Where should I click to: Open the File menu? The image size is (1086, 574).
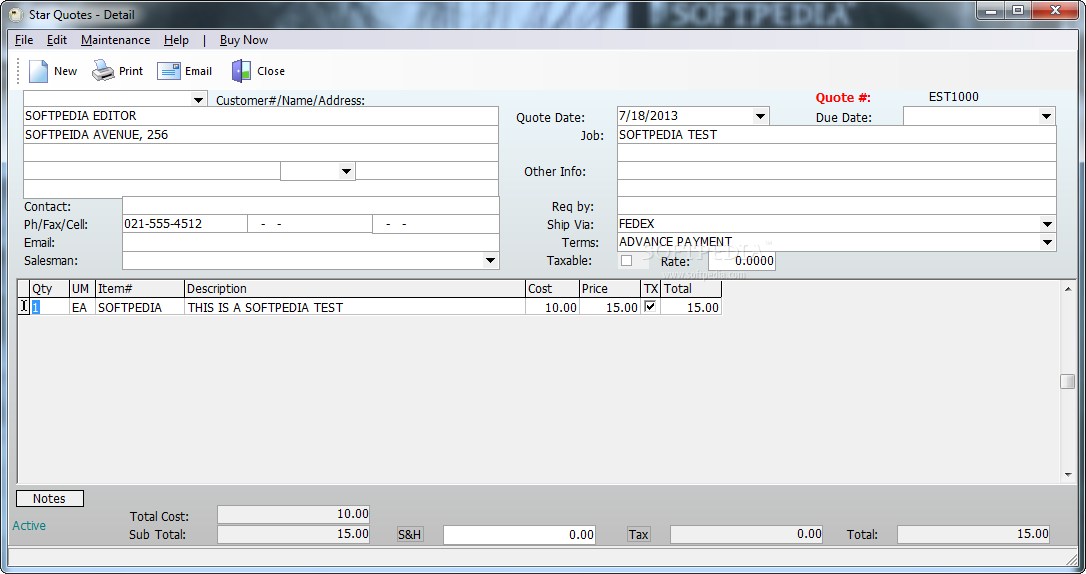[24, 40]
